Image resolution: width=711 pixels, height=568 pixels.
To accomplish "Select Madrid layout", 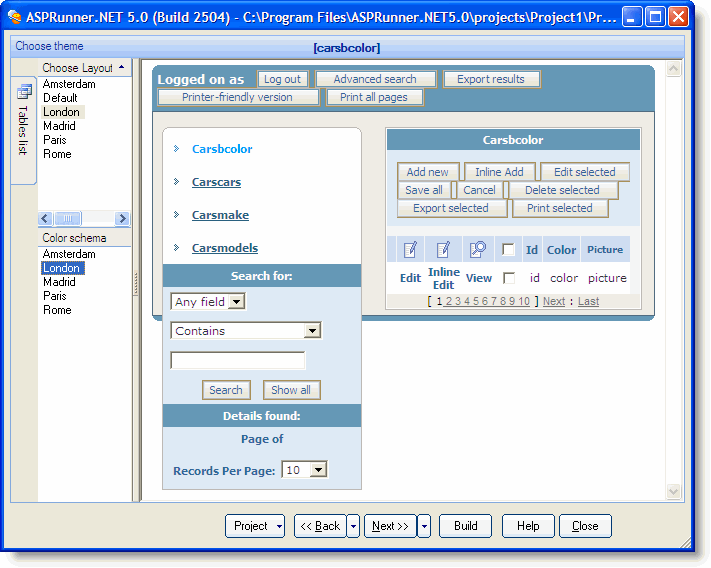I will 59,126.
